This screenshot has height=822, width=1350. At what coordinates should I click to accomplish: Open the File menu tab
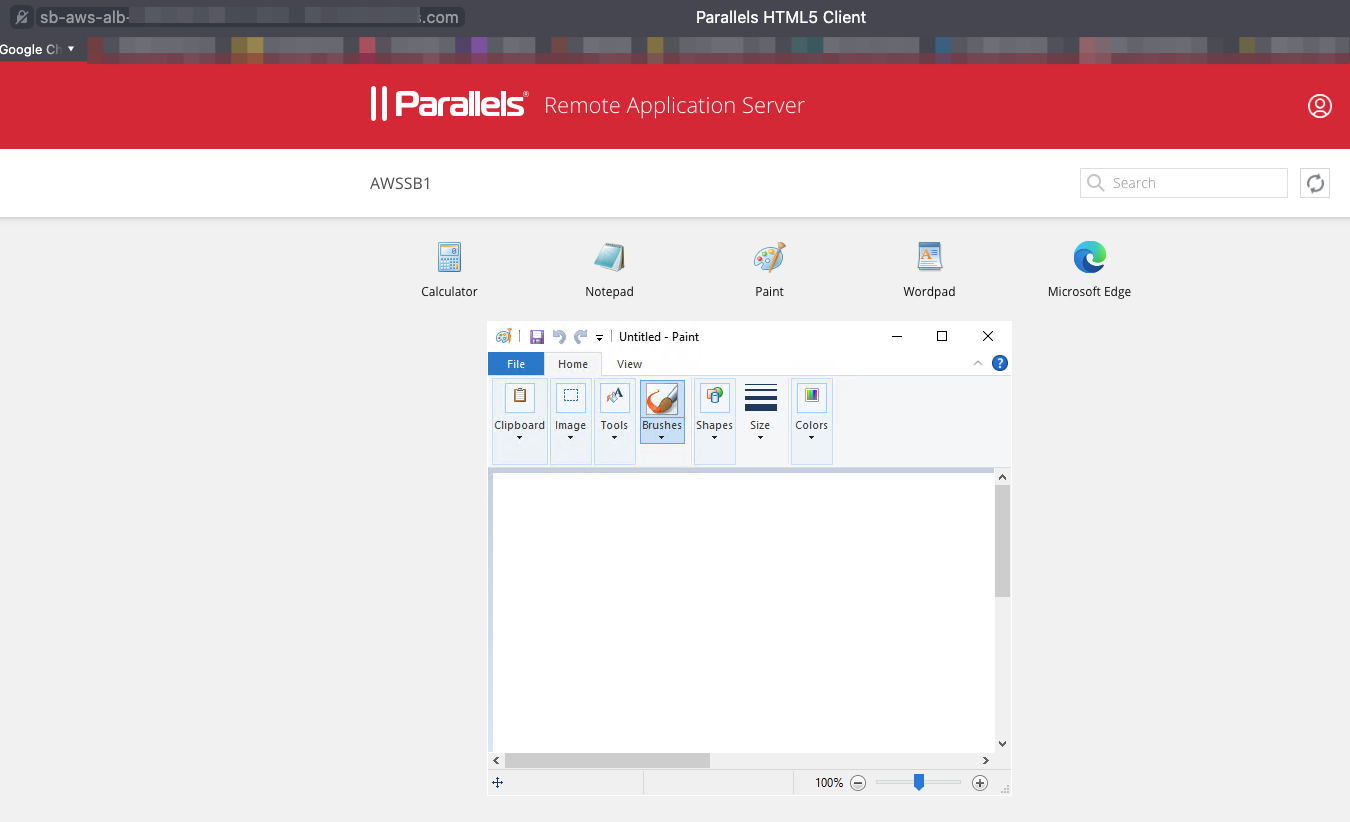(x=516, y=364)
